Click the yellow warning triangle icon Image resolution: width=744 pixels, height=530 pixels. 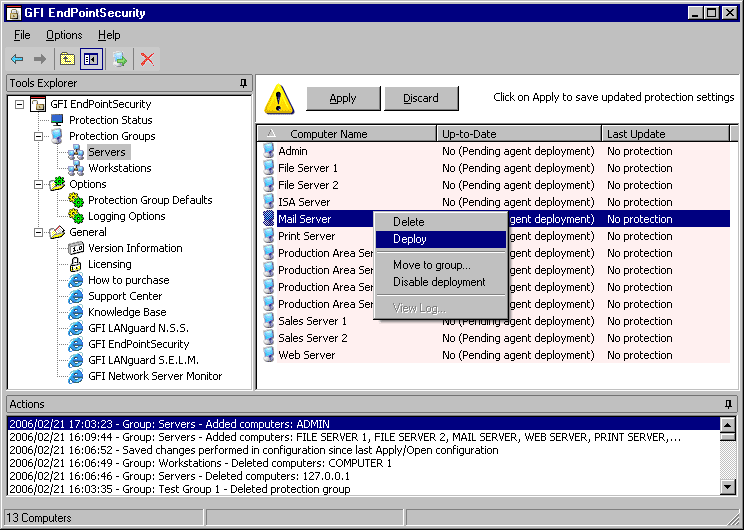tap(279, 99)
